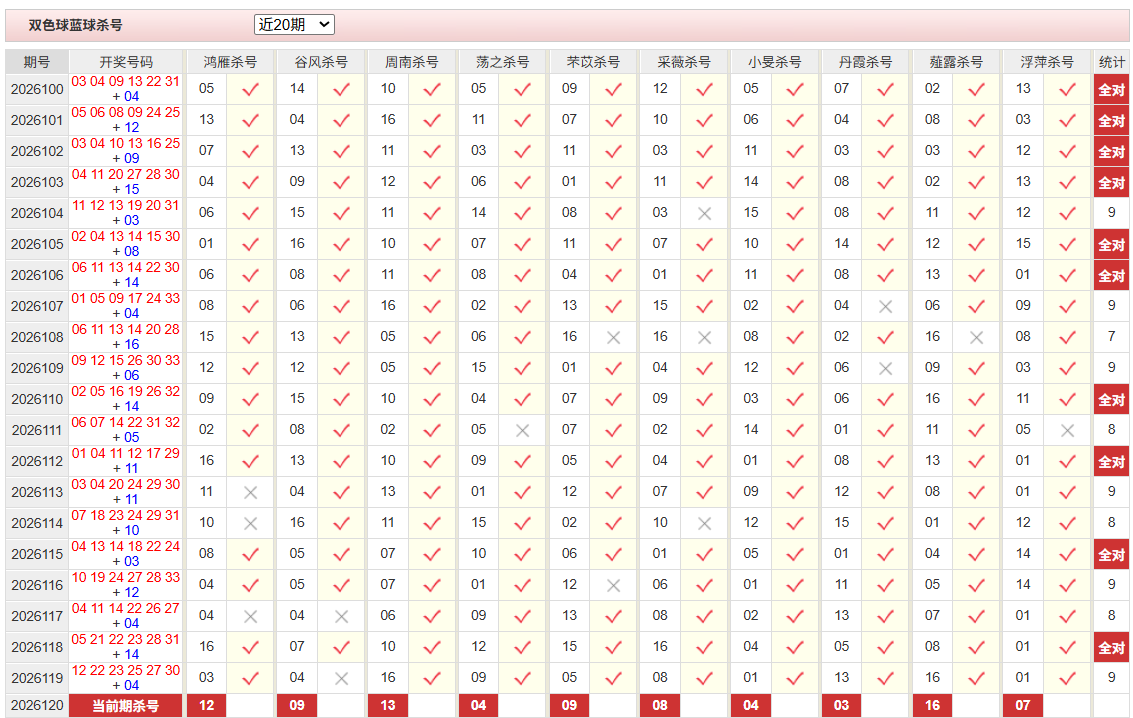Click the statistic value 7 in row 2026108
1133x718 pixels.
(x=1111, y=337)
